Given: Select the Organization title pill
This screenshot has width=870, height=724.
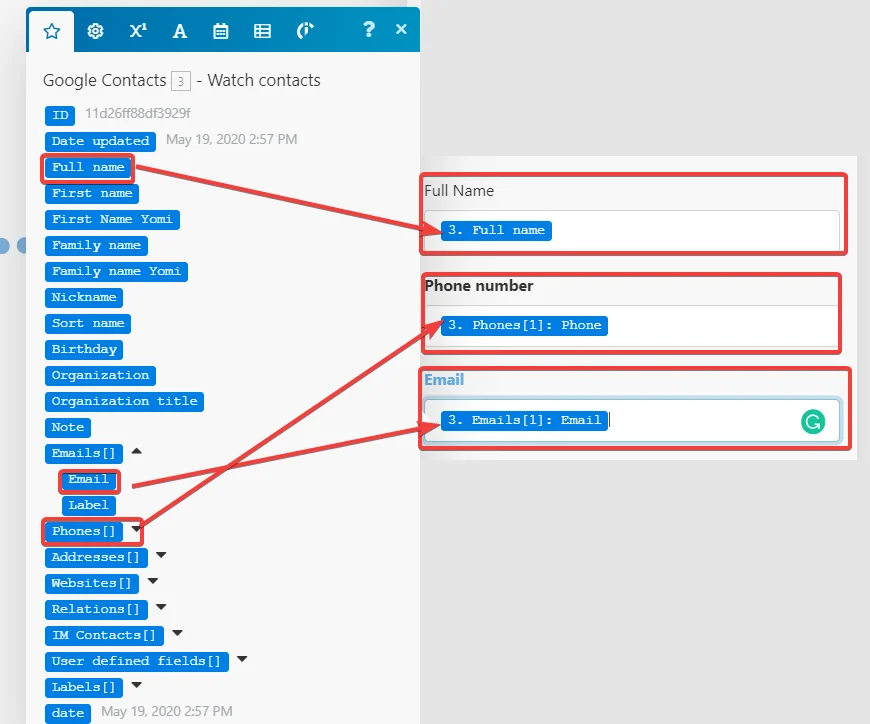Looking at the screenshot, I should click(124, 402).
